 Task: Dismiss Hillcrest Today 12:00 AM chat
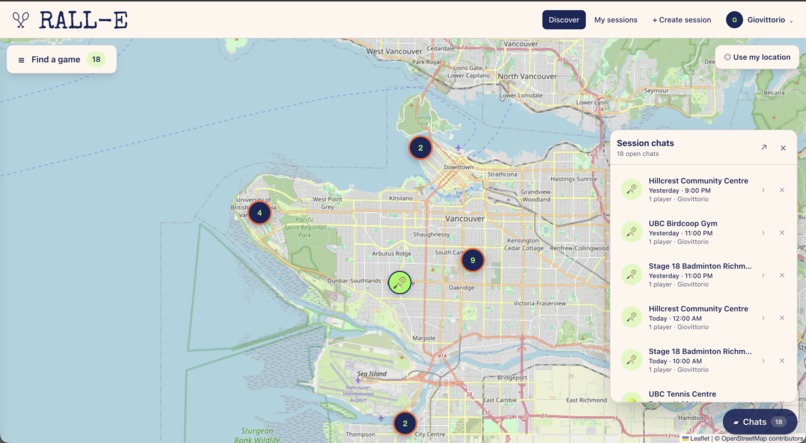click(782, 318)
